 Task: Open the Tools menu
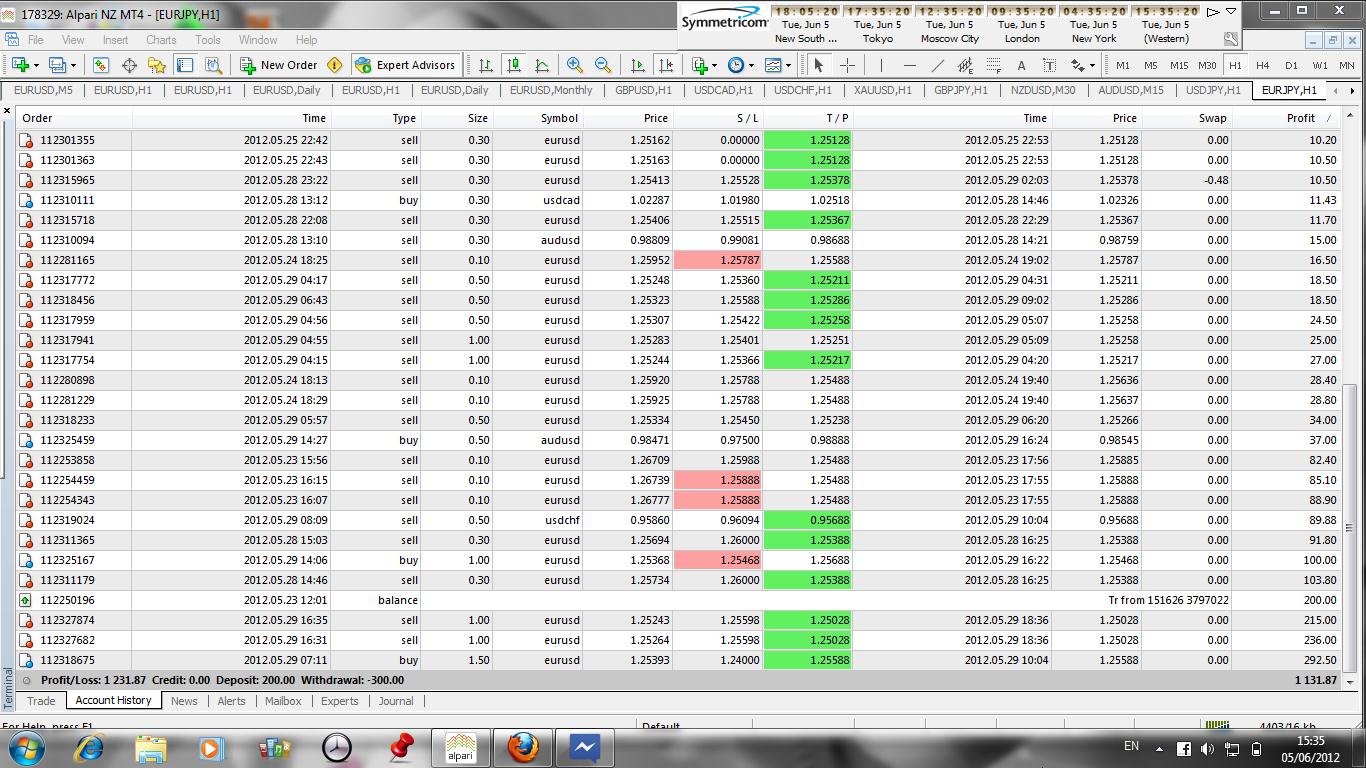[x=208, y=40]
